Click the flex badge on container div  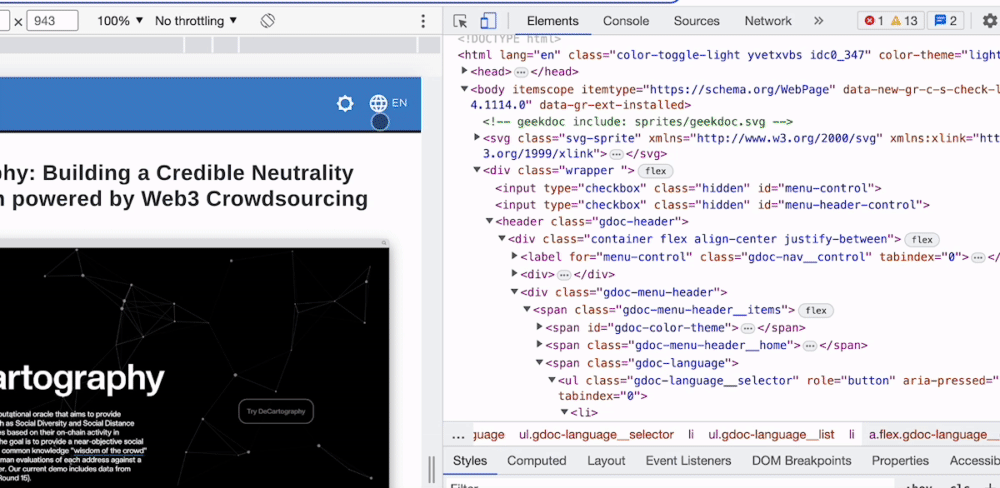coord(922,240)
